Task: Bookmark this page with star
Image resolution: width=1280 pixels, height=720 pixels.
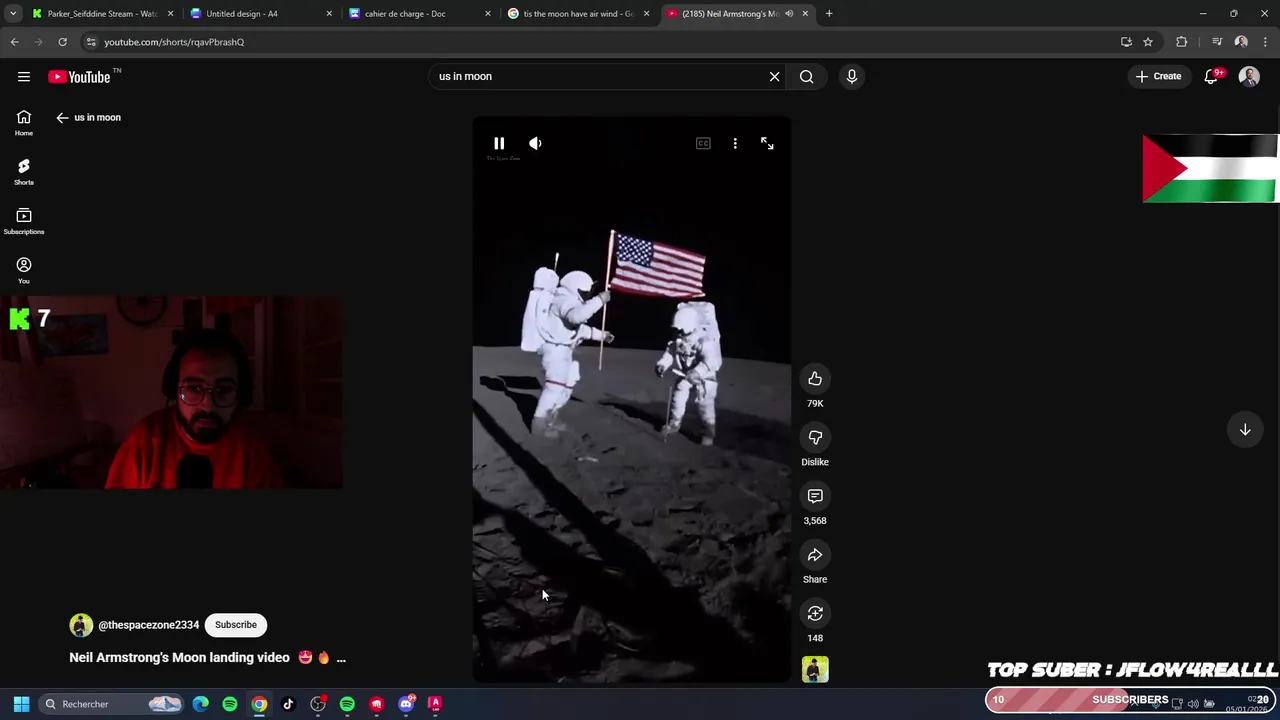Action: pos(1148,42)
